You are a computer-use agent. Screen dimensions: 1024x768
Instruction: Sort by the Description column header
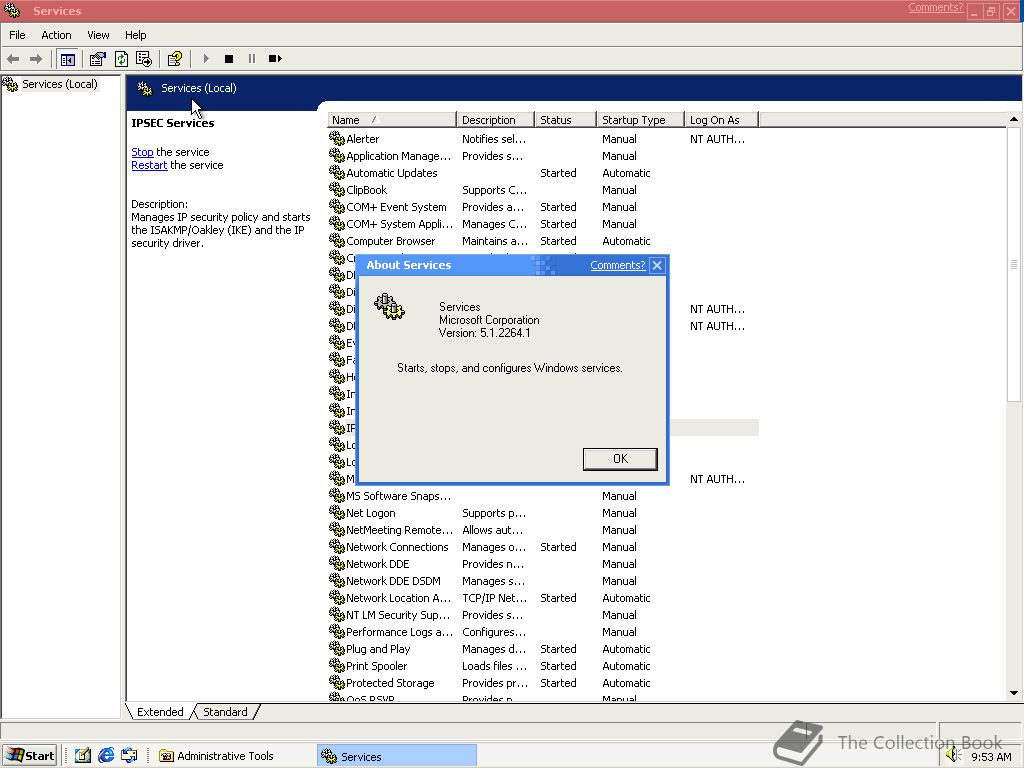(x=495, y=120)
